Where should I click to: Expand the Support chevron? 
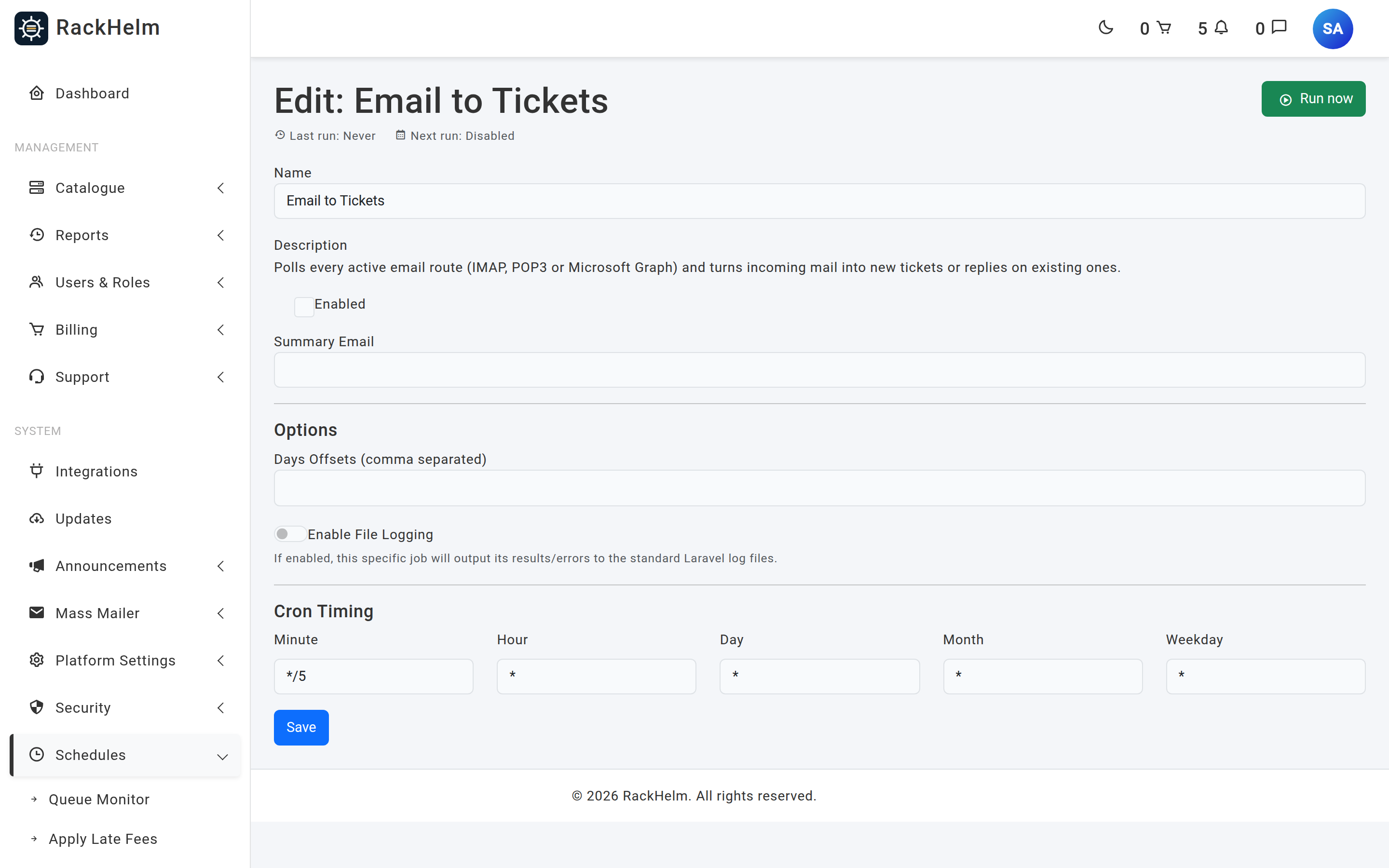click(220, 377)
